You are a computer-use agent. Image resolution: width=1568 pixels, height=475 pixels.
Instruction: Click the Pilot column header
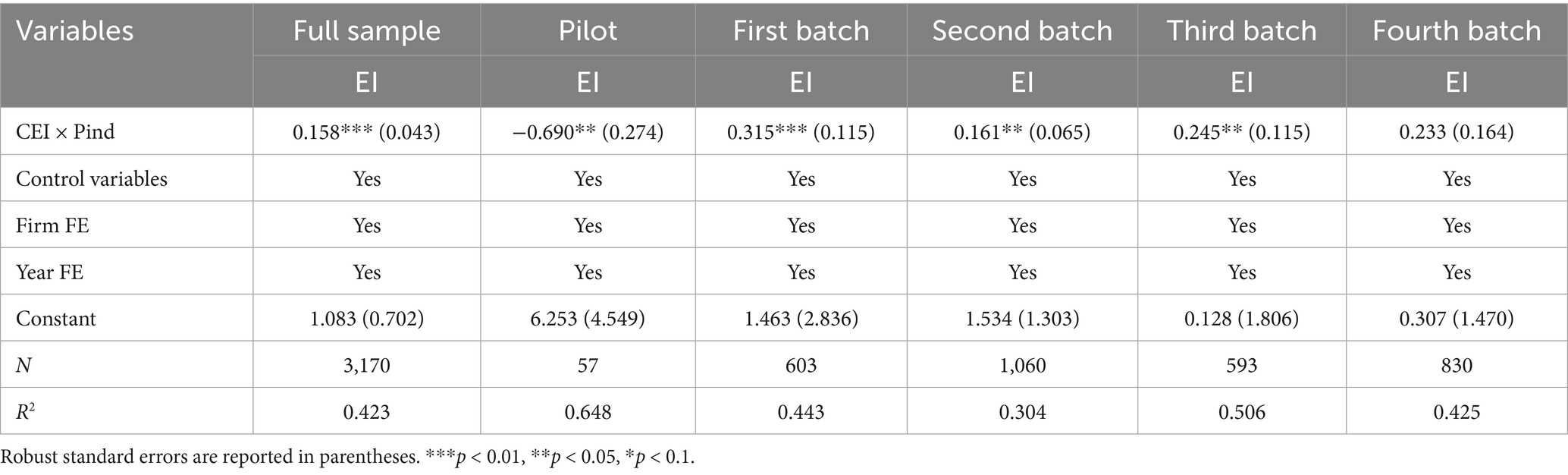588,31
